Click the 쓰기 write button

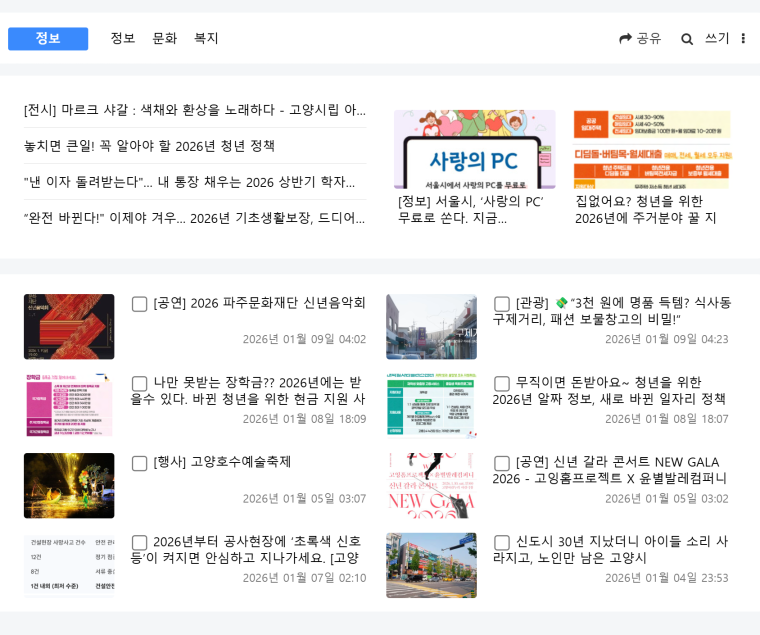[717, 39]
